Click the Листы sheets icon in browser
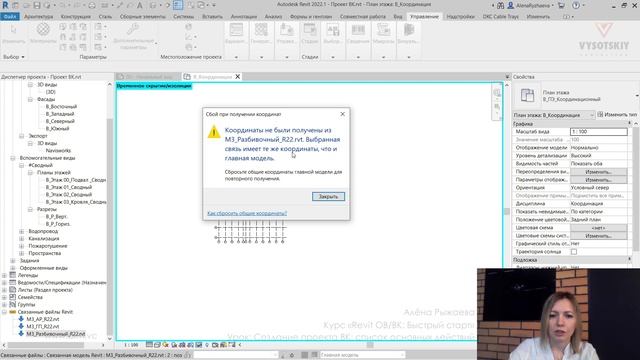The image size is (640, 360). click(x=13, y=290)
